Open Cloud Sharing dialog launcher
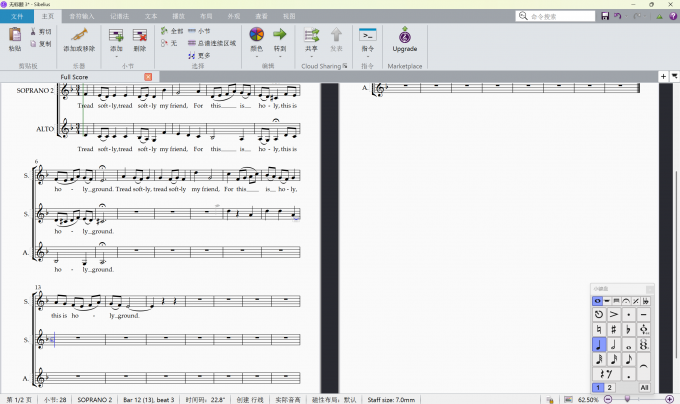 (x=345, y=66)
